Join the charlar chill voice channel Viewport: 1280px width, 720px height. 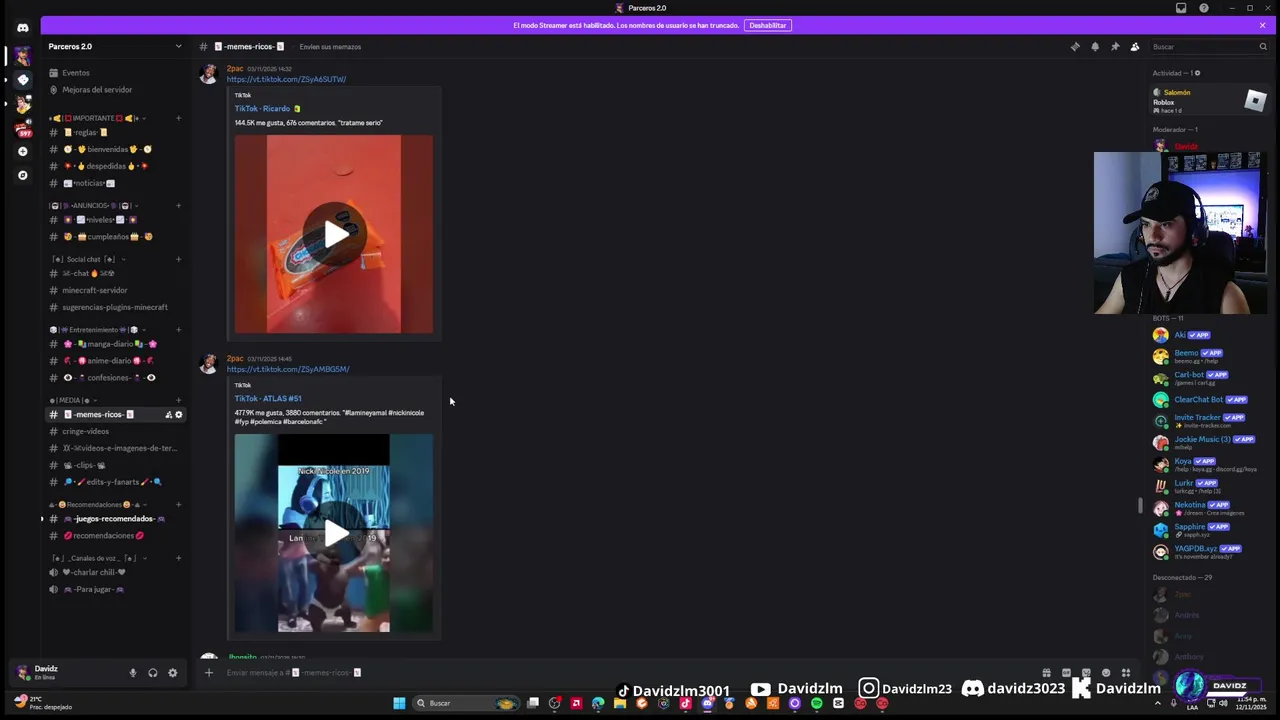pyautogui.click(x=115, y=572)
